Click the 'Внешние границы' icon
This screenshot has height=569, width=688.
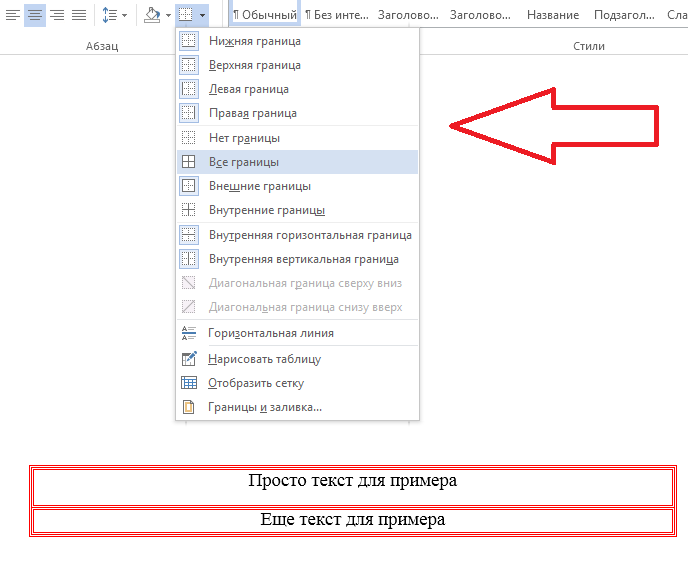[188, 186]
